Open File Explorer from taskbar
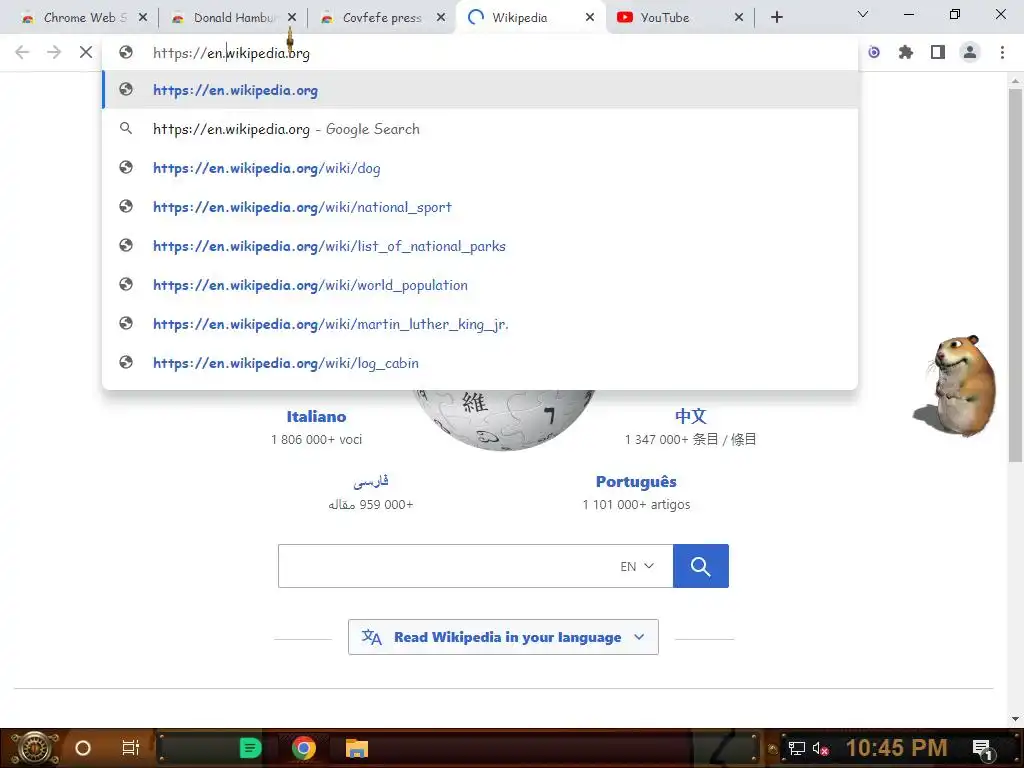The height and width of the screenshot is (768, 1024). pyautogui.click(x=357, y=748)
